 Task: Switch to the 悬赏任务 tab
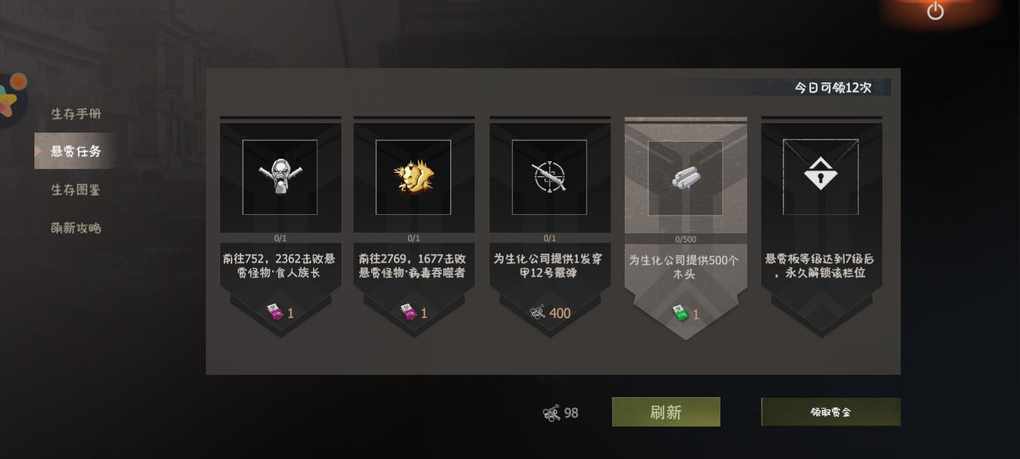pyautogui.click(x=76, y=151)
